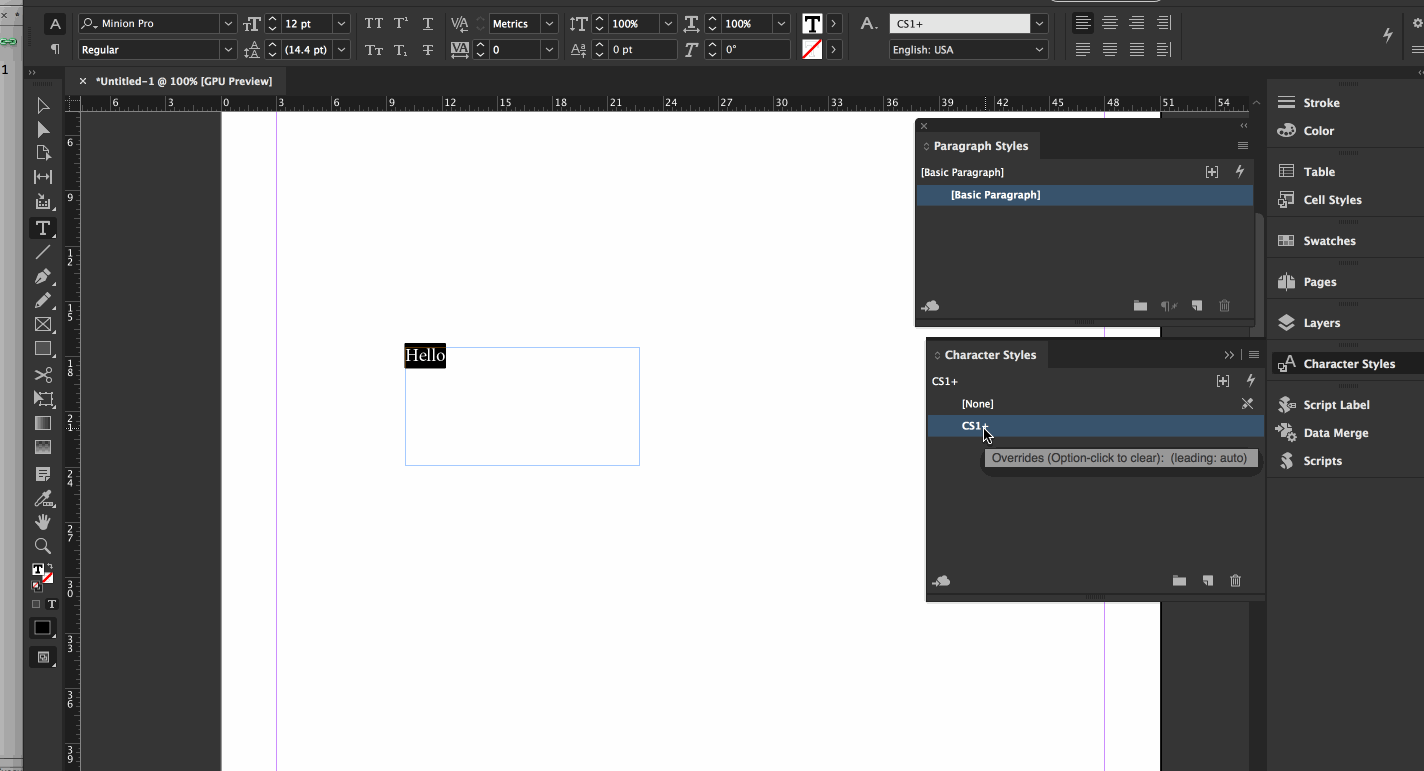Open the Layers panel
This screenshot has width=1424, height=771.
(1321, 323)
